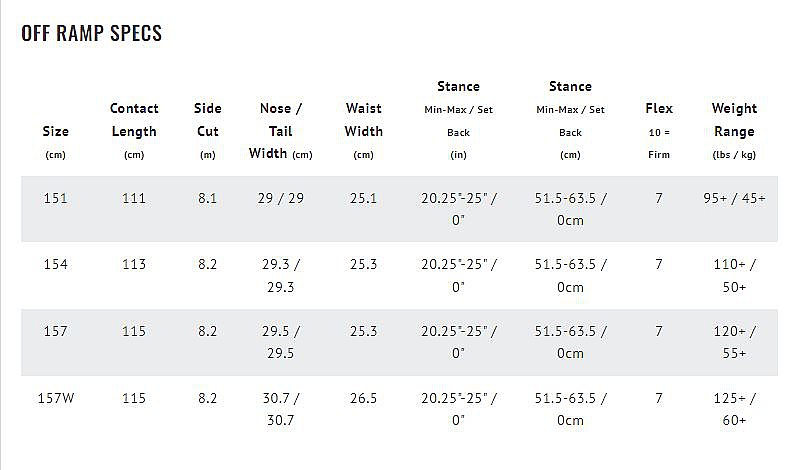The image size is (785, 470).
Task: Click the Weight Range column header
Action: click(734, 120)
